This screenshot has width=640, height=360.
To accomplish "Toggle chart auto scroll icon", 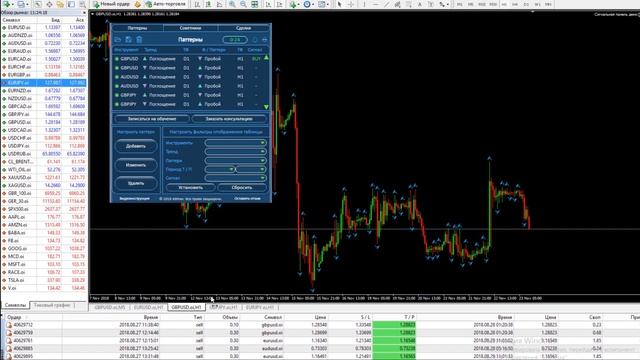I will point(269,4).
